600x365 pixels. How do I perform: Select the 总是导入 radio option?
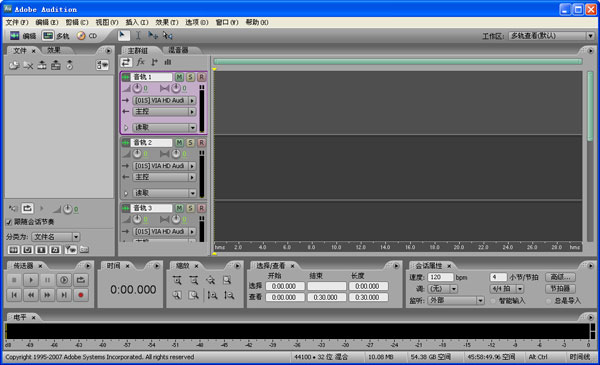click(548, 301)
